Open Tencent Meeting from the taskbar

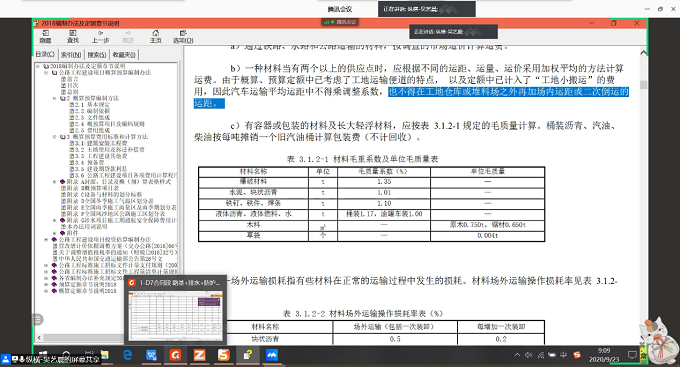tap(271, 355)
